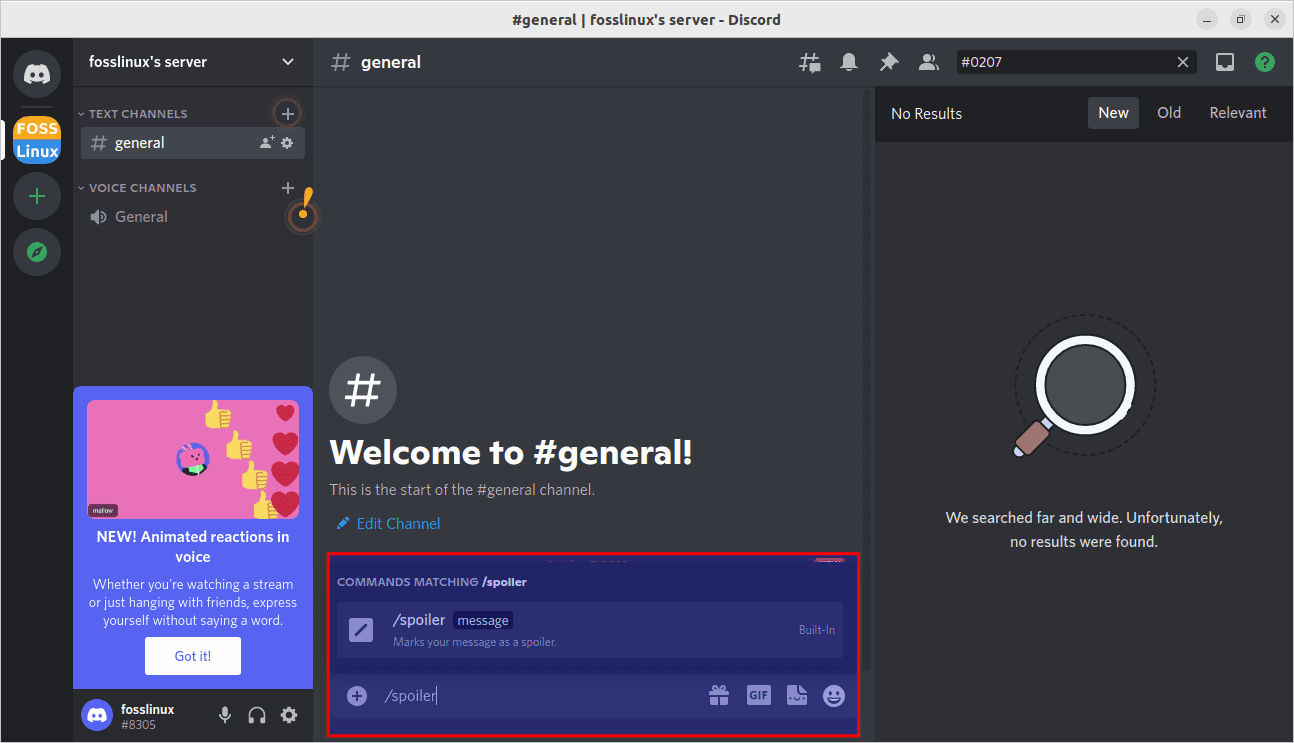Open Discord home direct messages icon
This screenshot has height=743, width=1294.
tap(37, 73)
